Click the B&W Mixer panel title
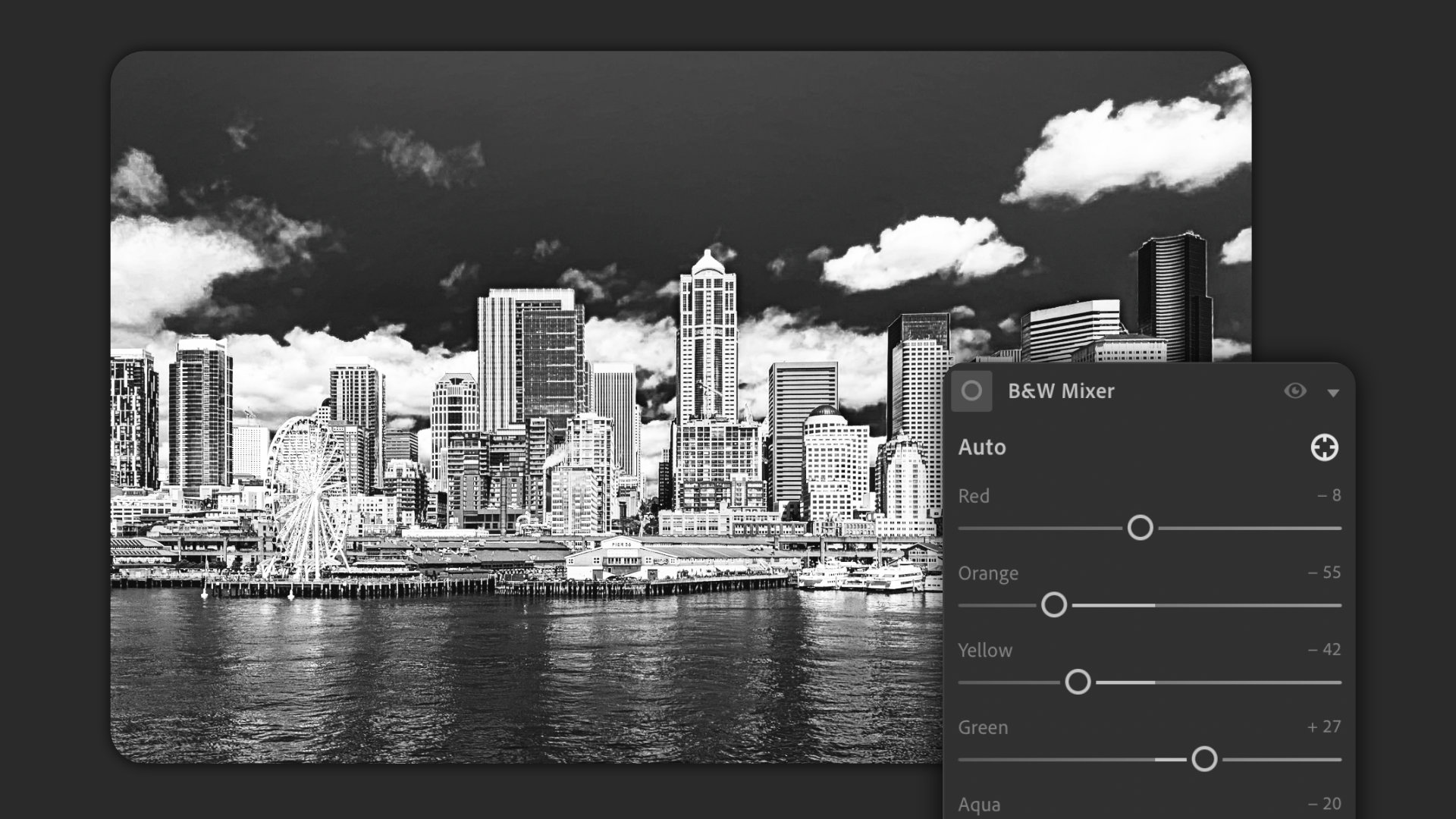Image resolution: width=1456 pixels, height=819 pixels. 1061,391
